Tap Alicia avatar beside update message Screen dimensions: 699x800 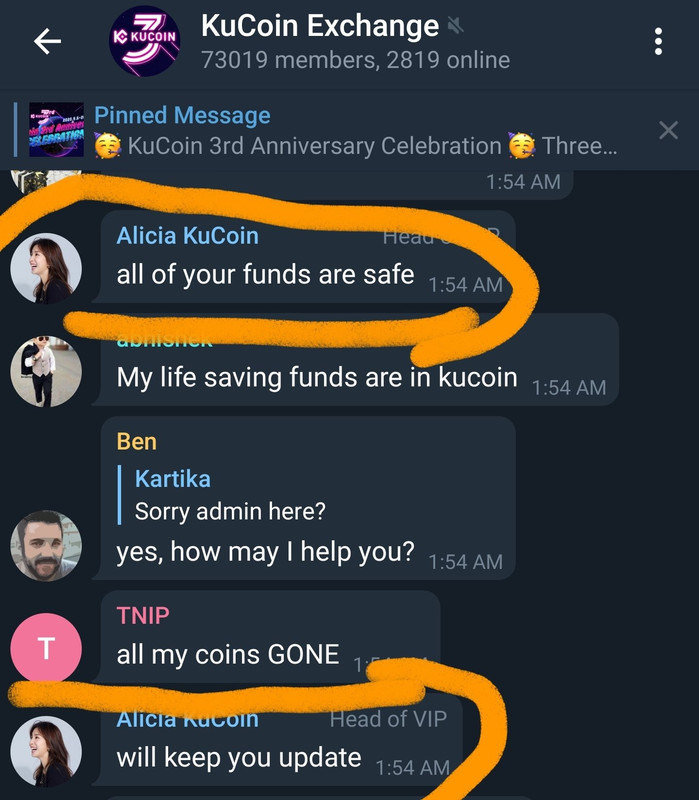pyautogui.click(x=46, y=751)
